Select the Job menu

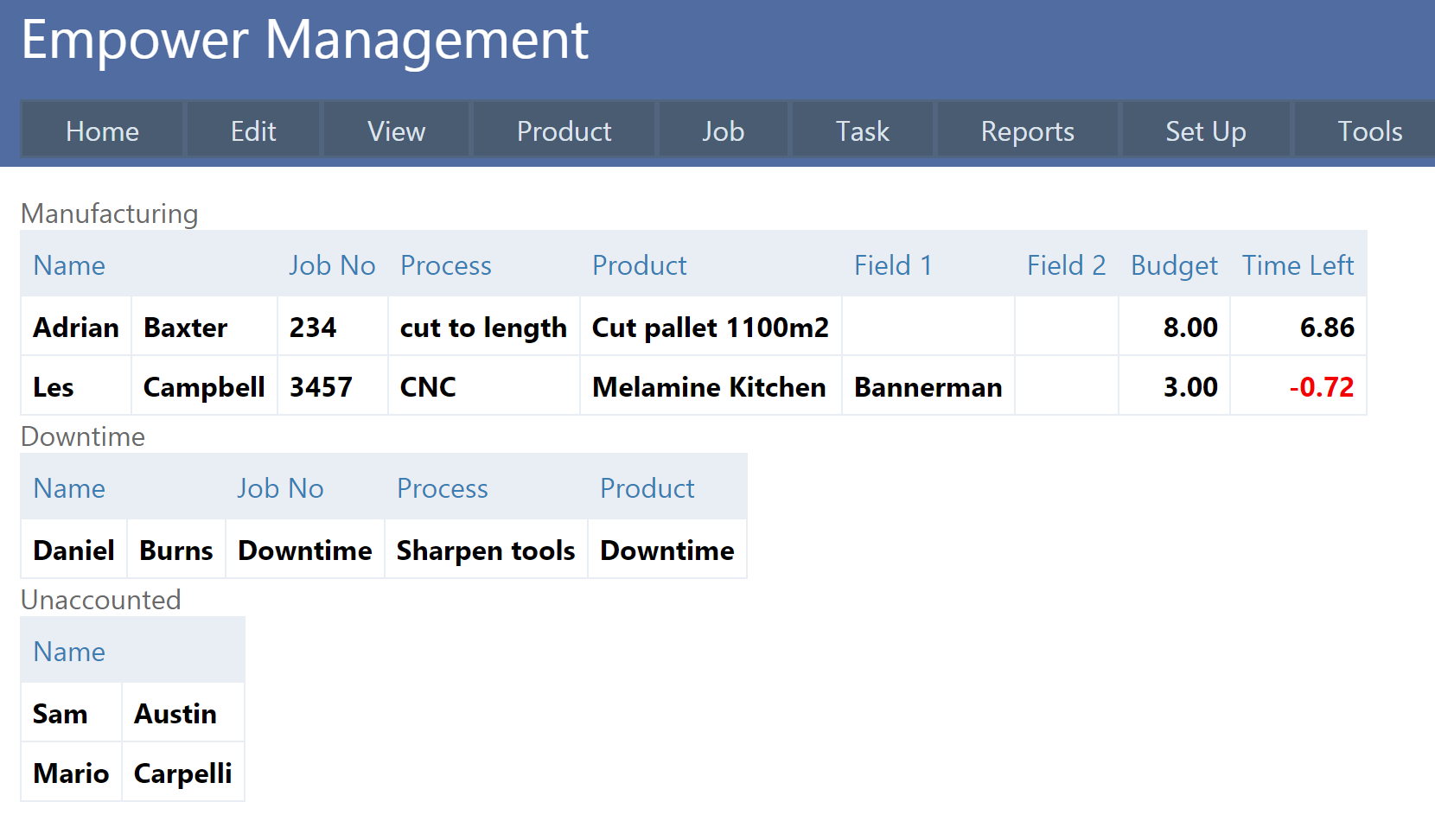[x=723, y=131]
